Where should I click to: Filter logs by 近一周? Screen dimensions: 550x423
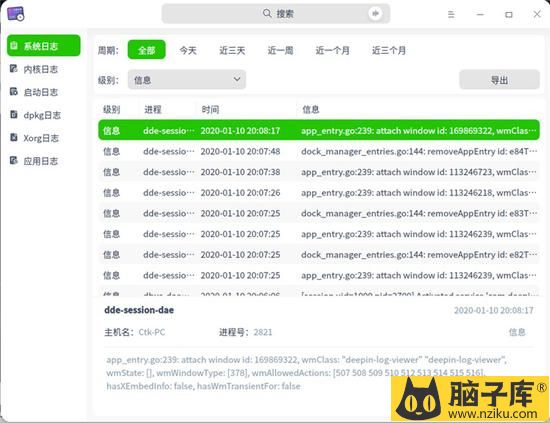pyautogui.click(x=280, y=51)
